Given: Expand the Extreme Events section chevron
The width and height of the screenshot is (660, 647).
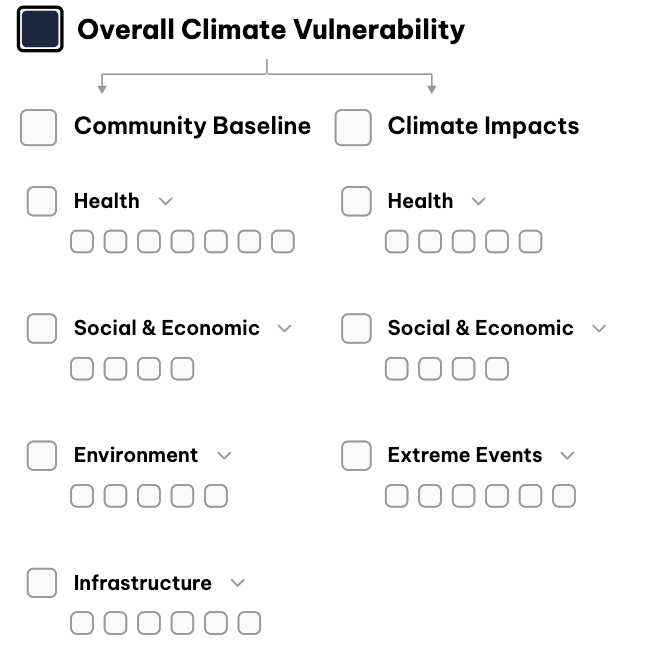Looking at the screenshot, I should pos(568,455).
